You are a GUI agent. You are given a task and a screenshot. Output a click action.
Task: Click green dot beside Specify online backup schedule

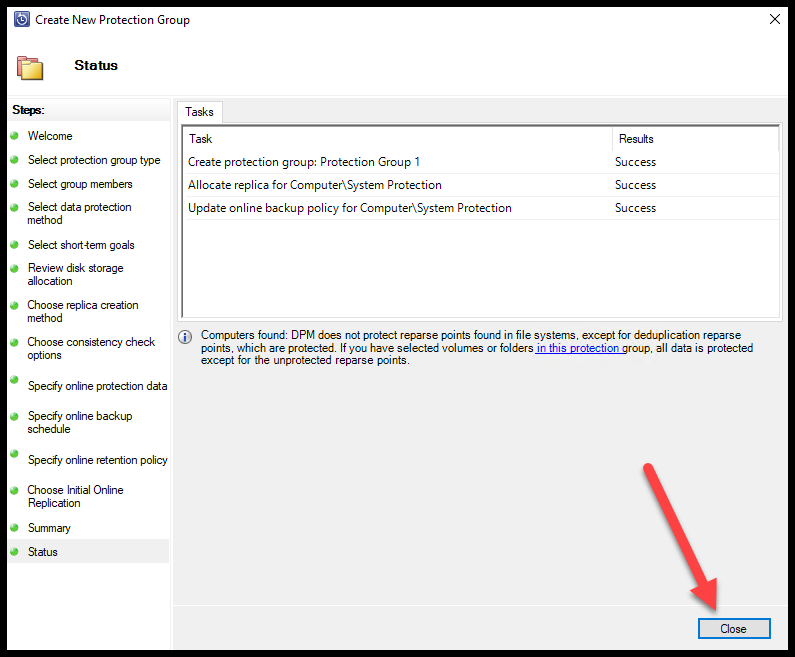14,416
